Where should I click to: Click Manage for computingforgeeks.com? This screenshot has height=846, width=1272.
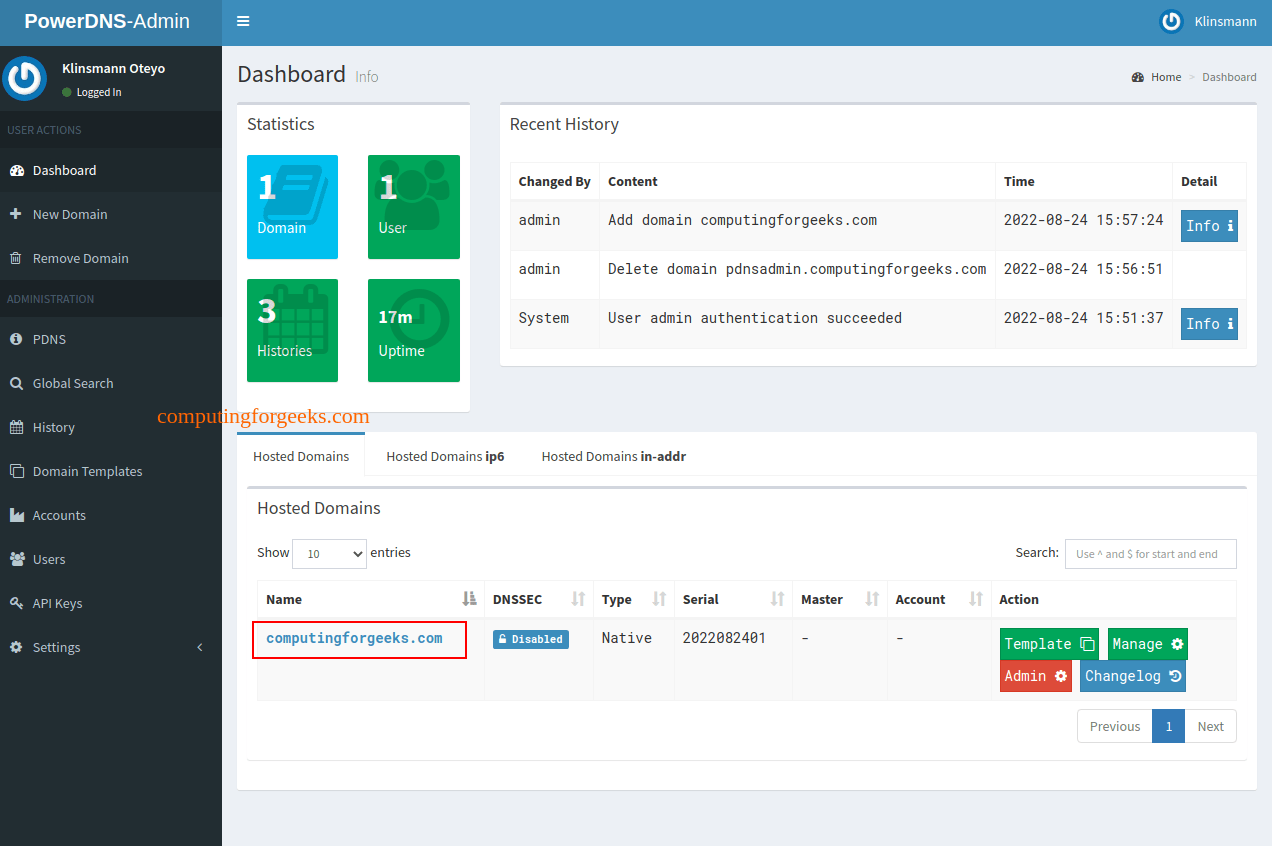coord(1147,643)
